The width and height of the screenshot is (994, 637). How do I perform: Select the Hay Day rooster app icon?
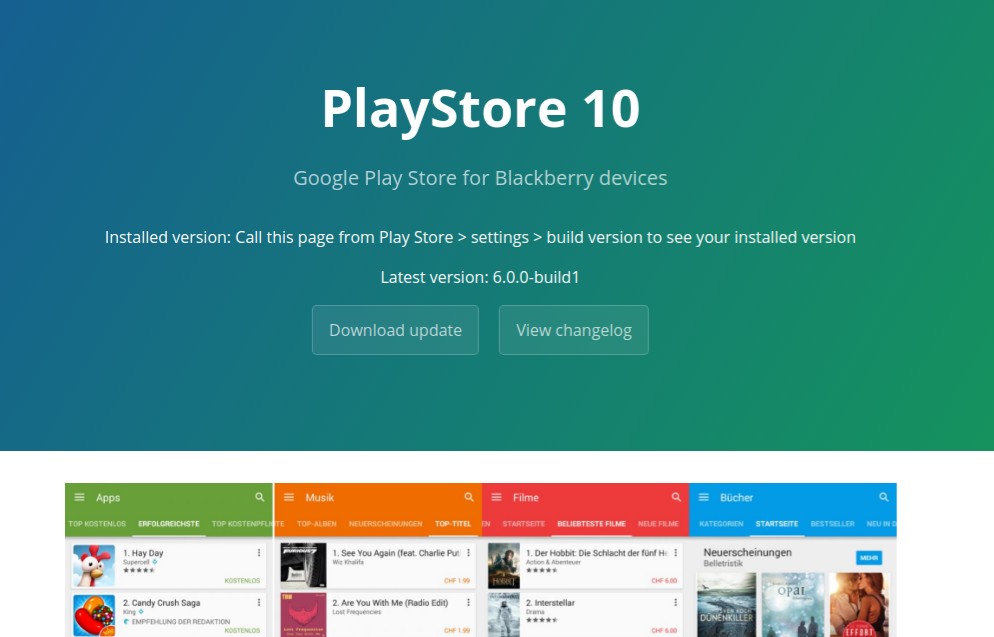click(x=94, y=565)
